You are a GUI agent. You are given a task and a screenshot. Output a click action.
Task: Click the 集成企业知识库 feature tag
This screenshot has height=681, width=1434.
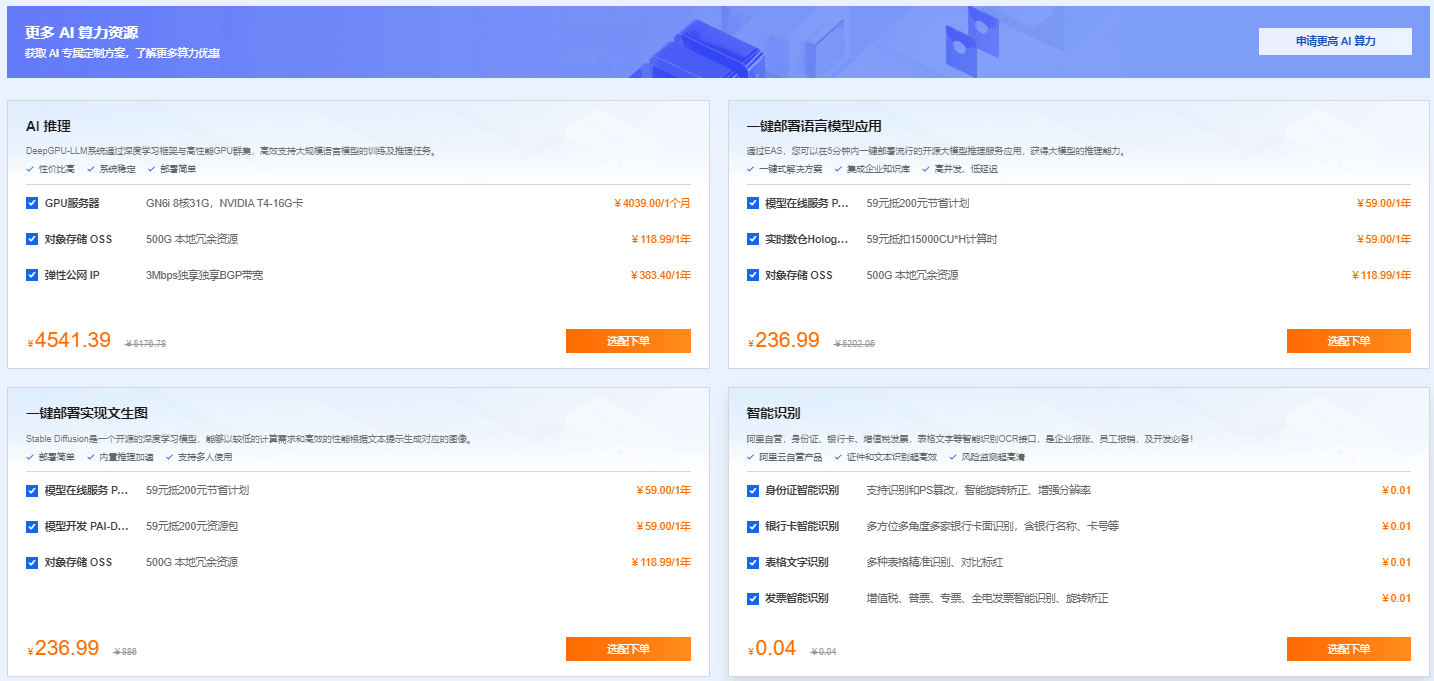click(878, 169)
